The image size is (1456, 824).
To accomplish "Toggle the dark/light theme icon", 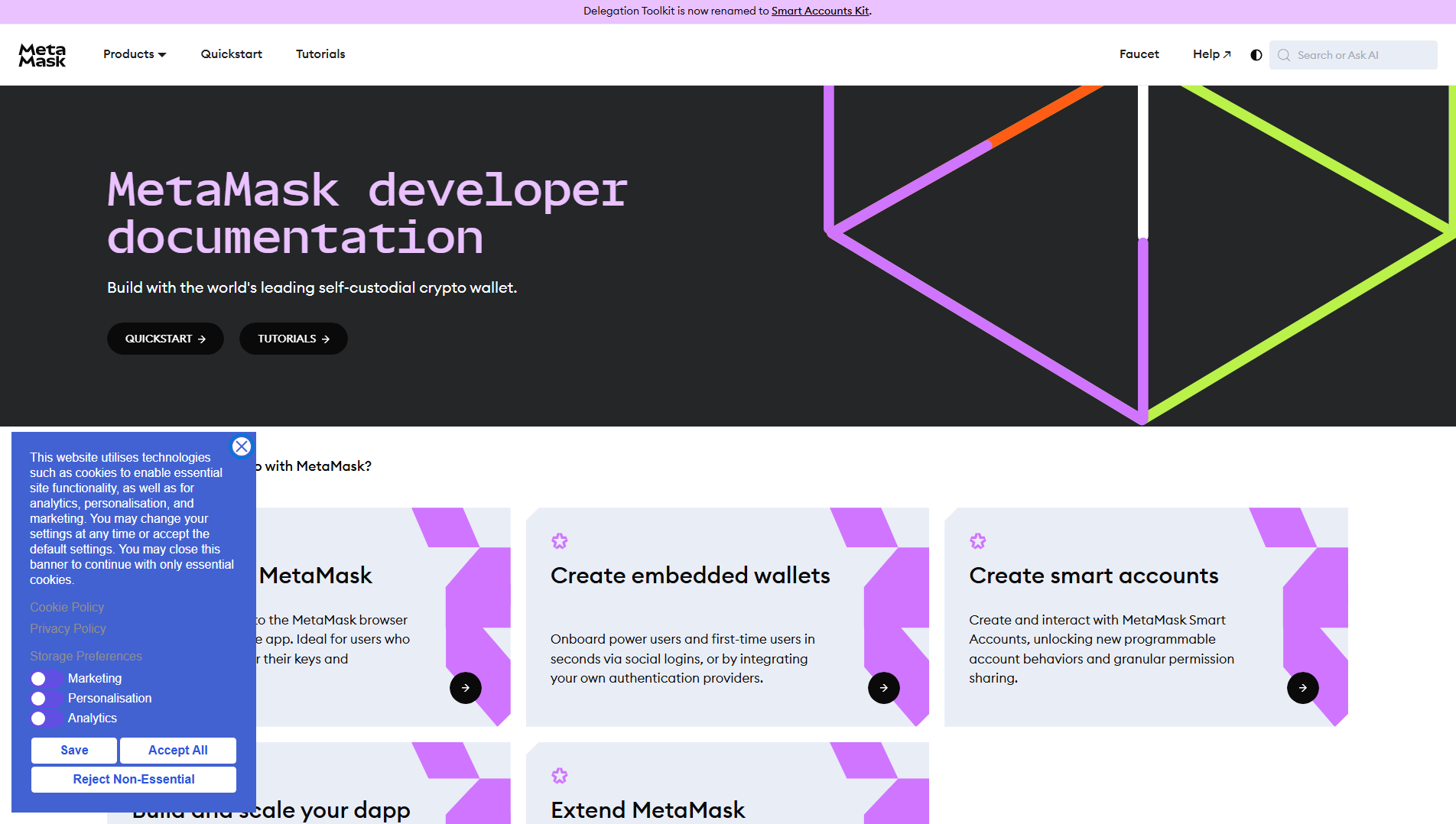I will coord(1256,55).
